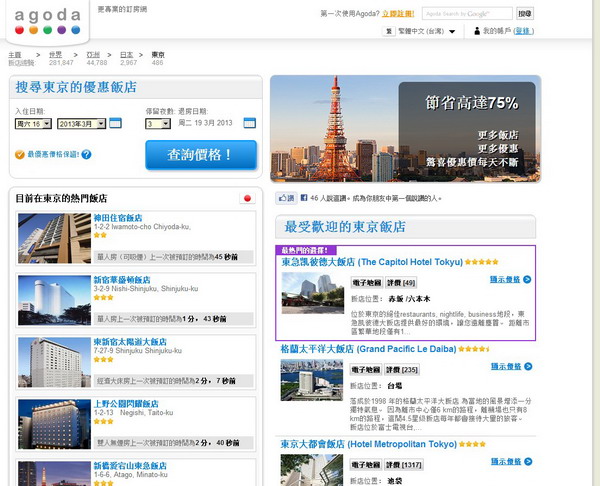Click Capitol Hotel 電子地圖 map button

[367, 283]
